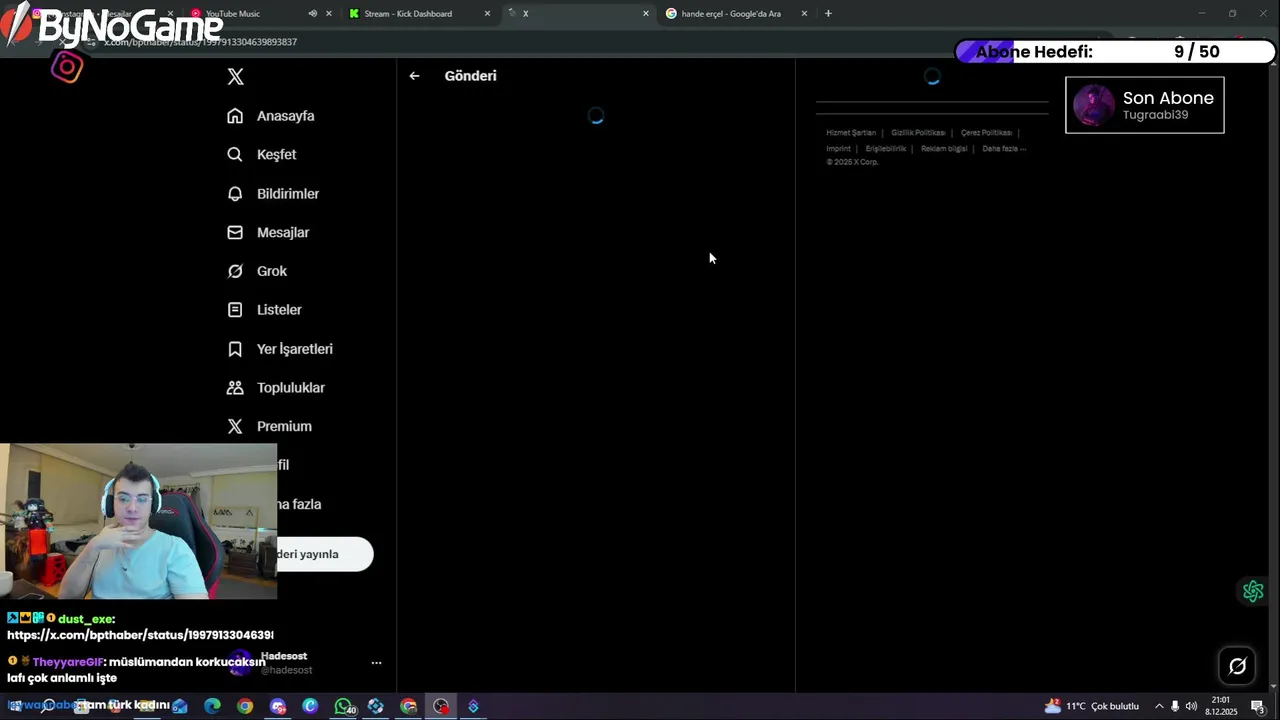
Task: Open Gizlilik Politikası link
Action: [918, 133]
